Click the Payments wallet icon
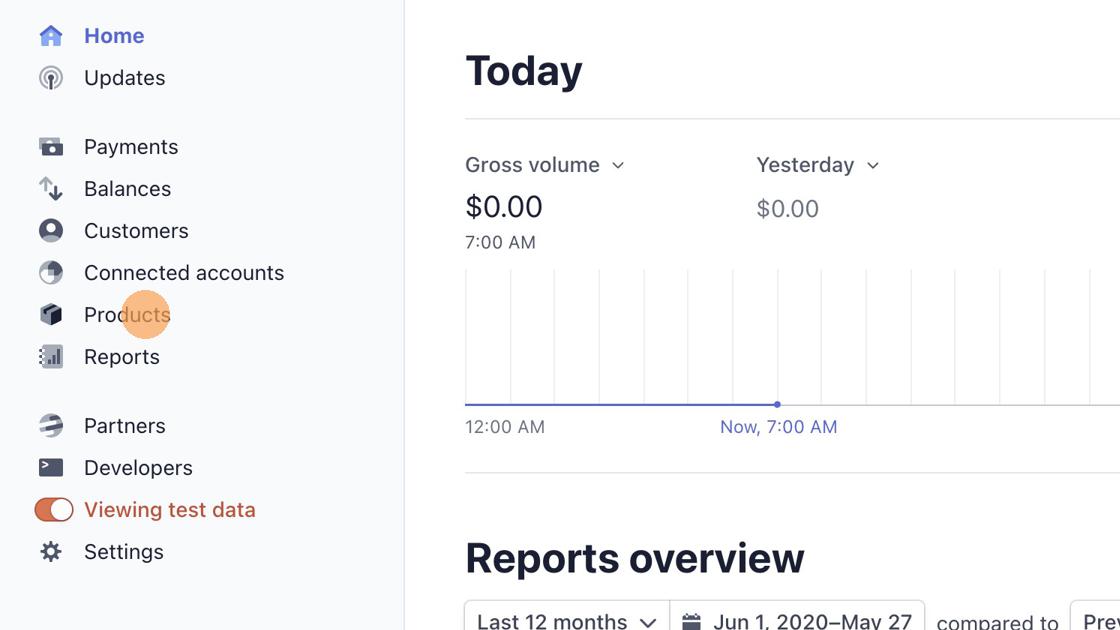Viewport: 1120px width, 630px height. [x=51, y=147]
